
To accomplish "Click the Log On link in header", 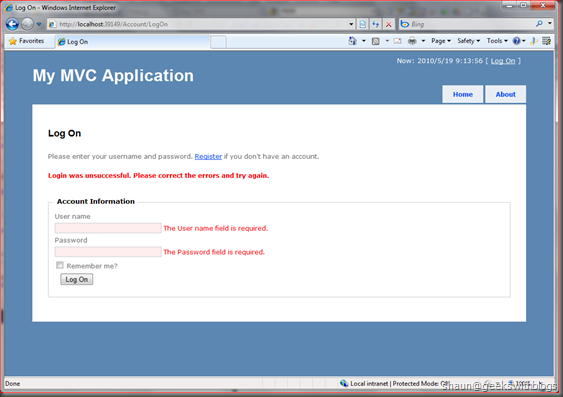I will [503, 61].
